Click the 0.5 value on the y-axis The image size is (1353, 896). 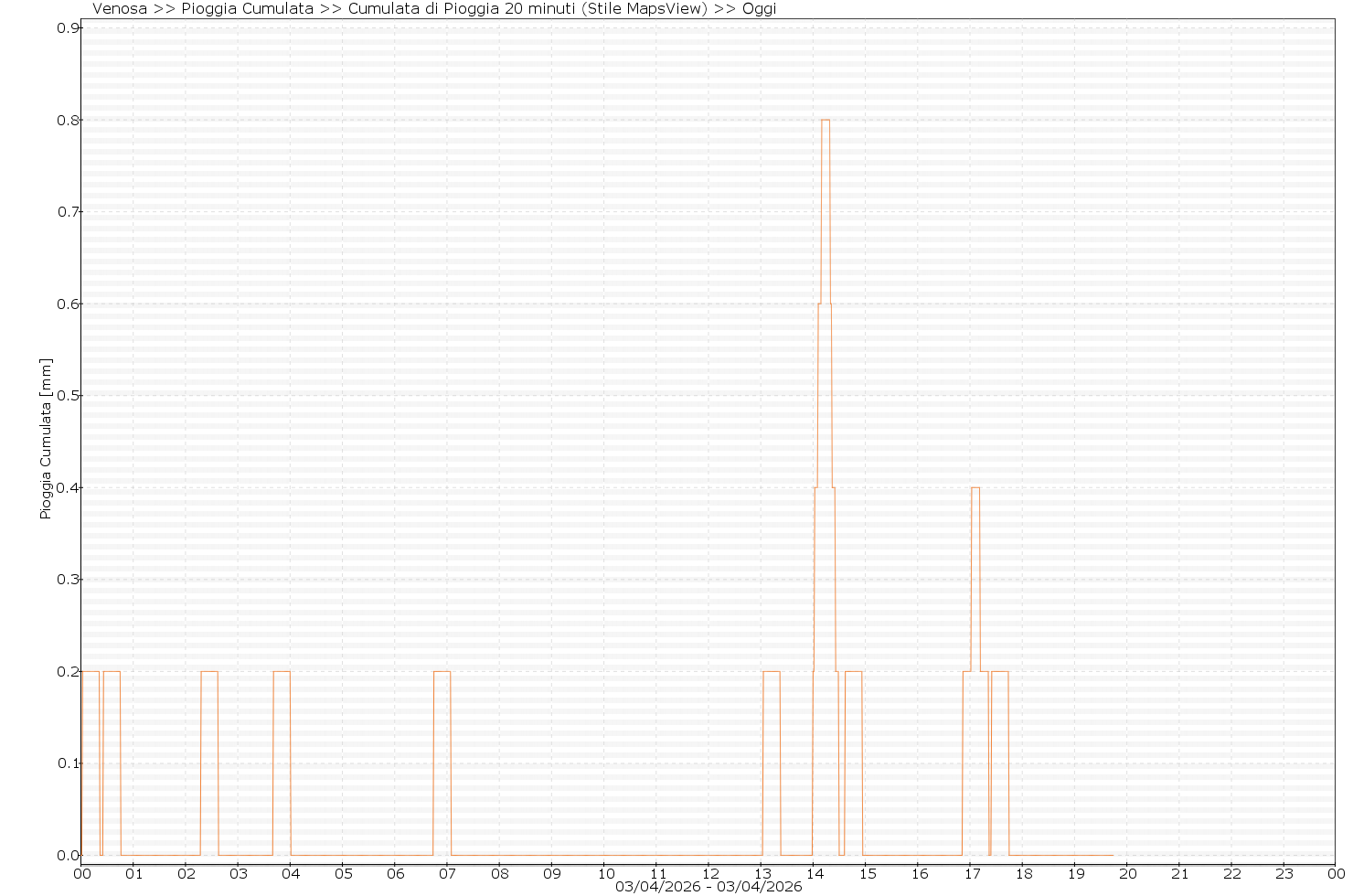click(68, 395)
